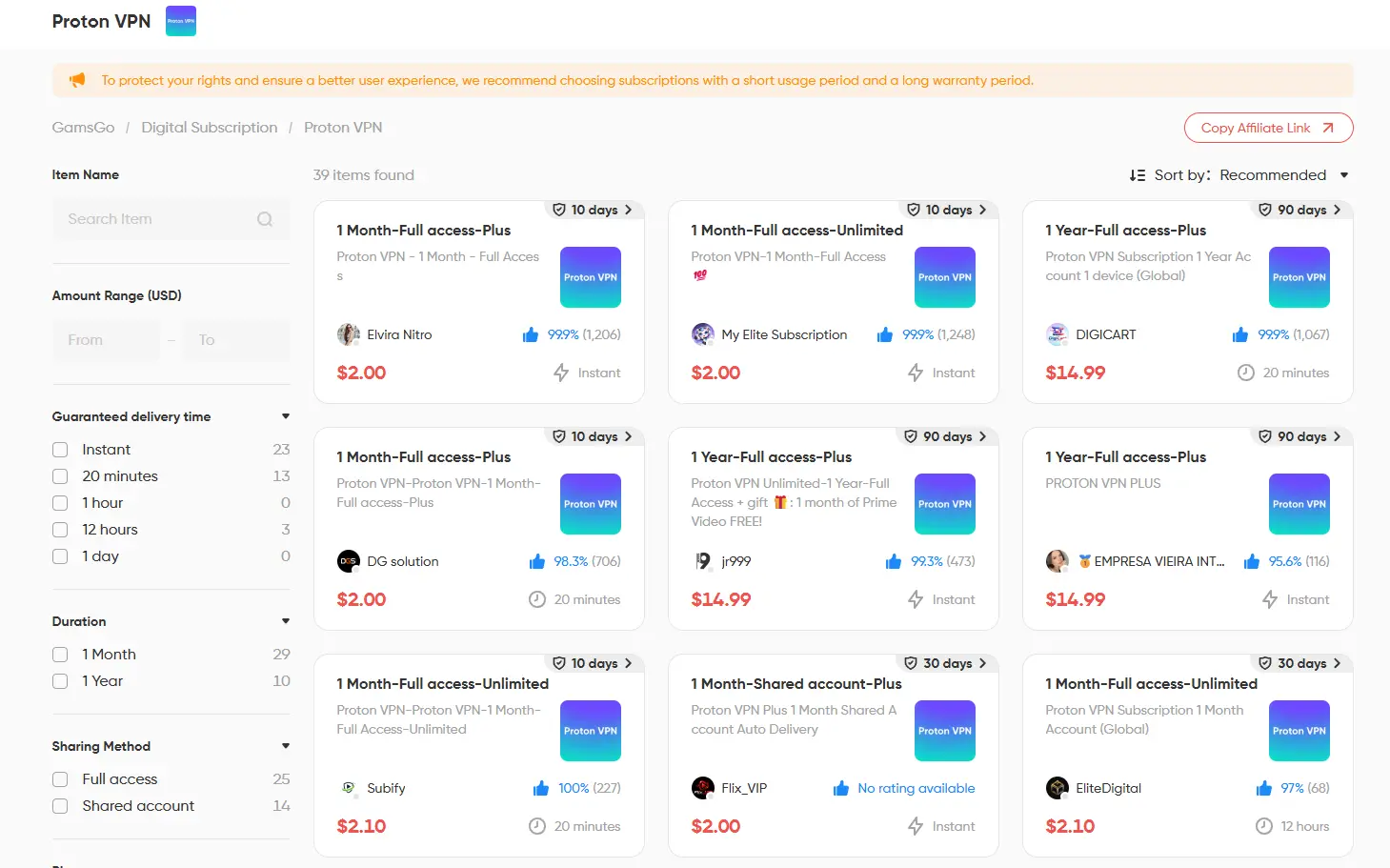Check the 1 hour delivery filter

pyautogui.click(x=60, y=503)
